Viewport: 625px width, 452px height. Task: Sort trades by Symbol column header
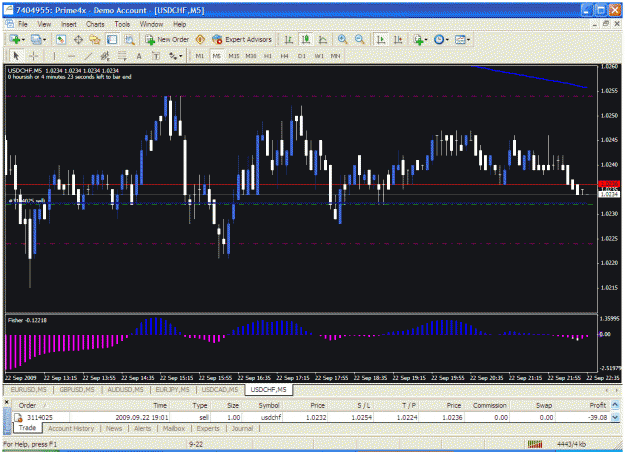(269, 405)
